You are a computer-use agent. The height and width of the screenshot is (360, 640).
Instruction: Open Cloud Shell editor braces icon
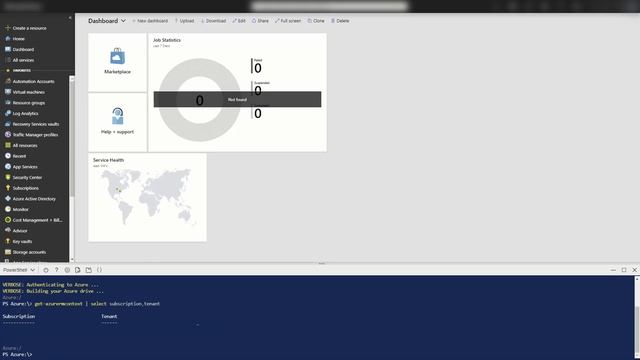point(99,270)
